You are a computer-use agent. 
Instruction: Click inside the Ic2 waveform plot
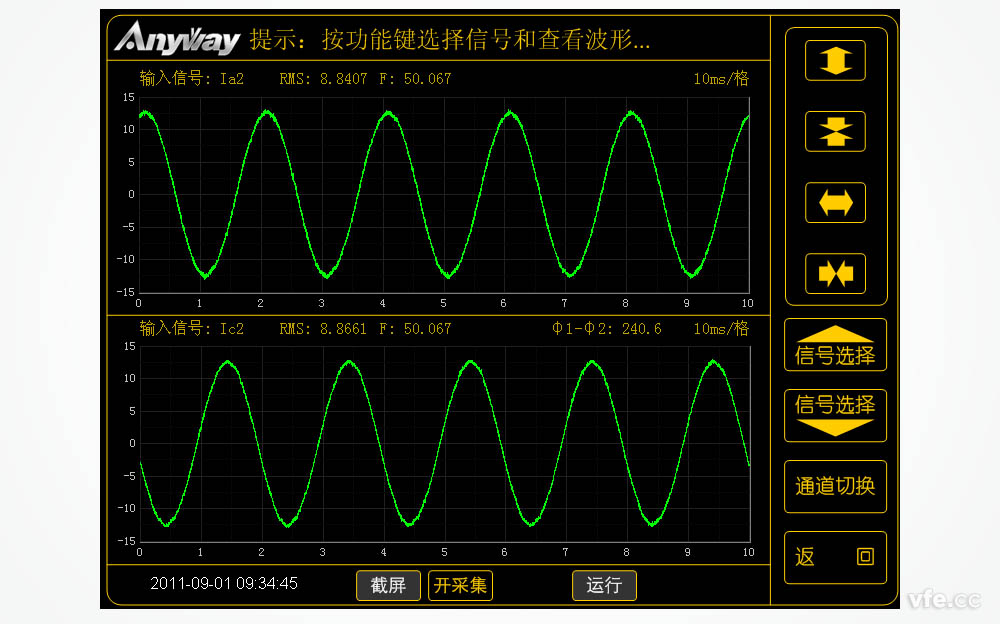(x=443, y=443)
